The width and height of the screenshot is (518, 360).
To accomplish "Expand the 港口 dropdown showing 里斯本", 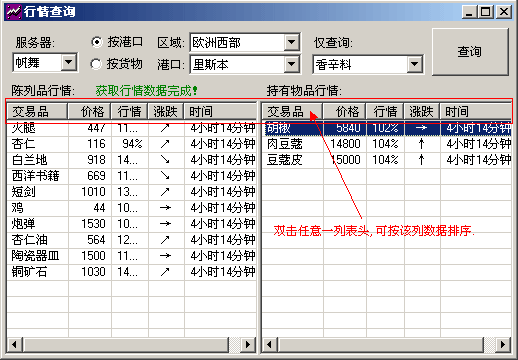I will 245,64.
